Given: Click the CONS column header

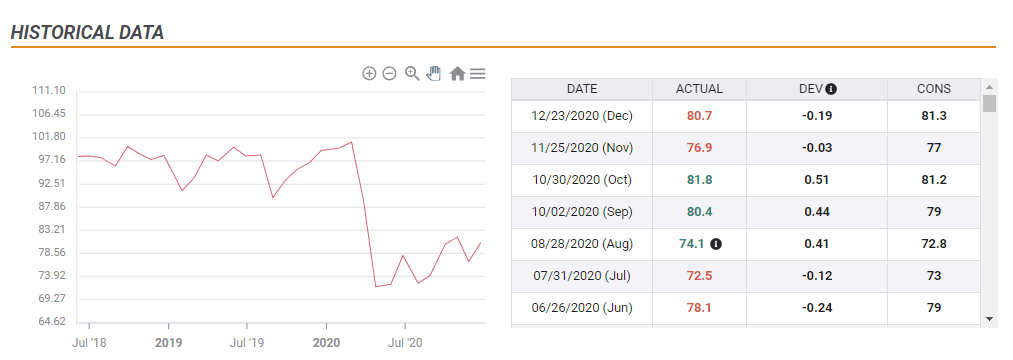Looking at the screenshot, I should (934, 89).
